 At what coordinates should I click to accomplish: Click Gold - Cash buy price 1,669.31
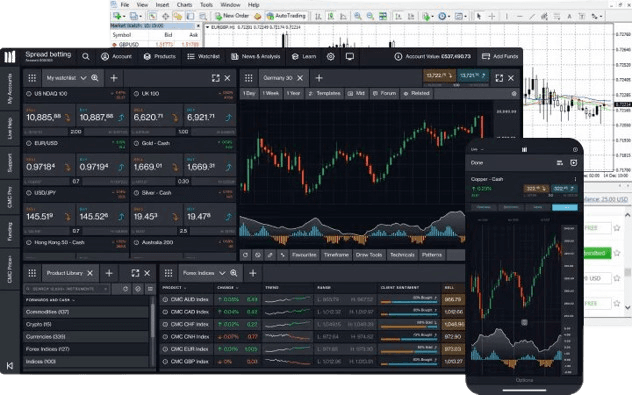[x=210, y=165]
